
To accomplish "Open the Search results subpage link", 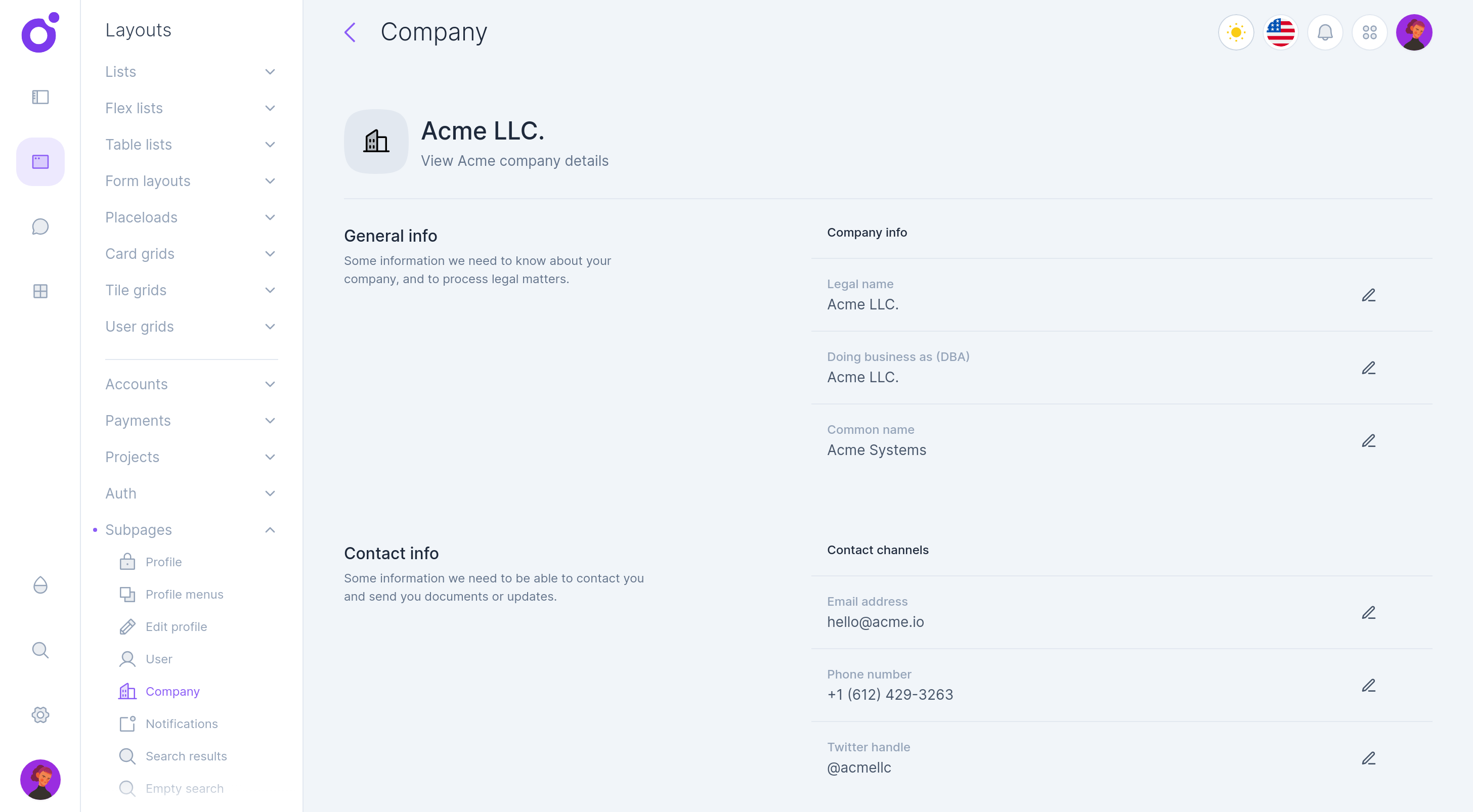I will click(186, 756).
